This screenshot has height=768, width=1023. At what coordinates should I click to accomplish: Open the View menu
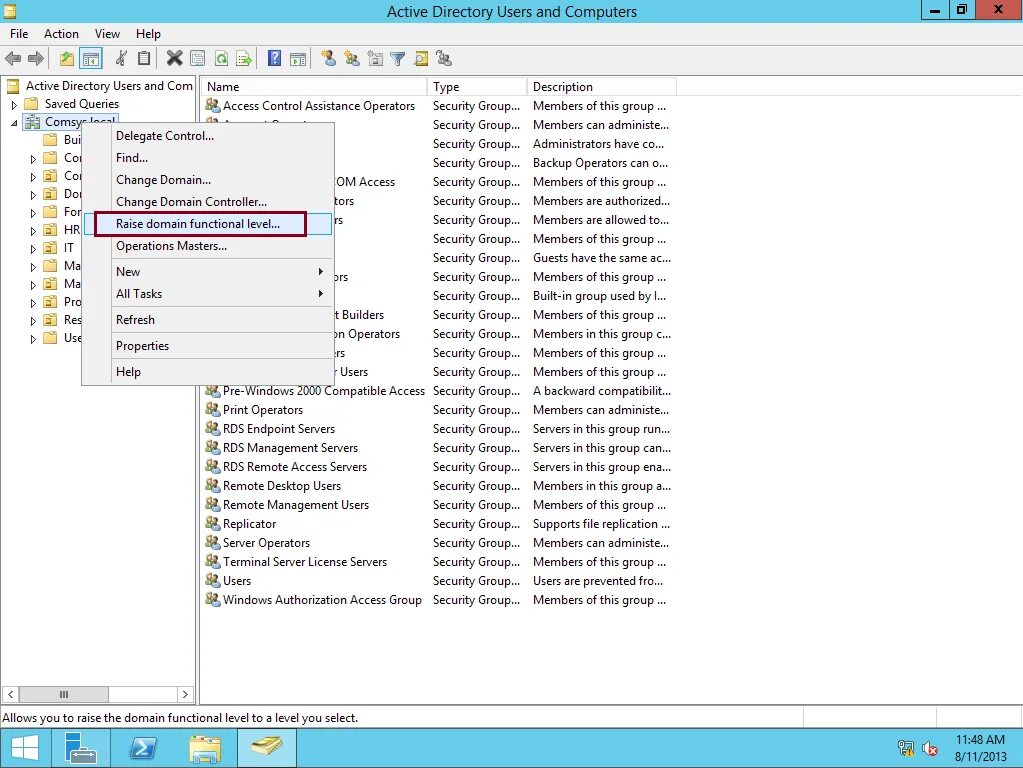(107, 34)
